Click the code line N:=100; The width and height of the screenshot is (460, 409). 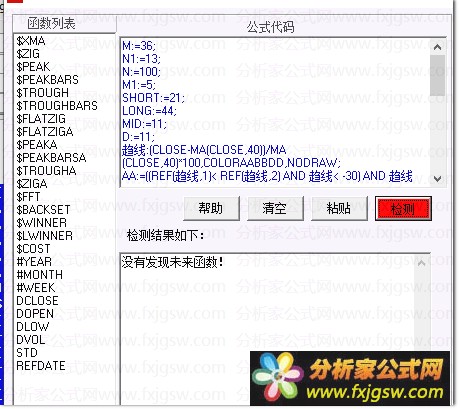point(141,71)
